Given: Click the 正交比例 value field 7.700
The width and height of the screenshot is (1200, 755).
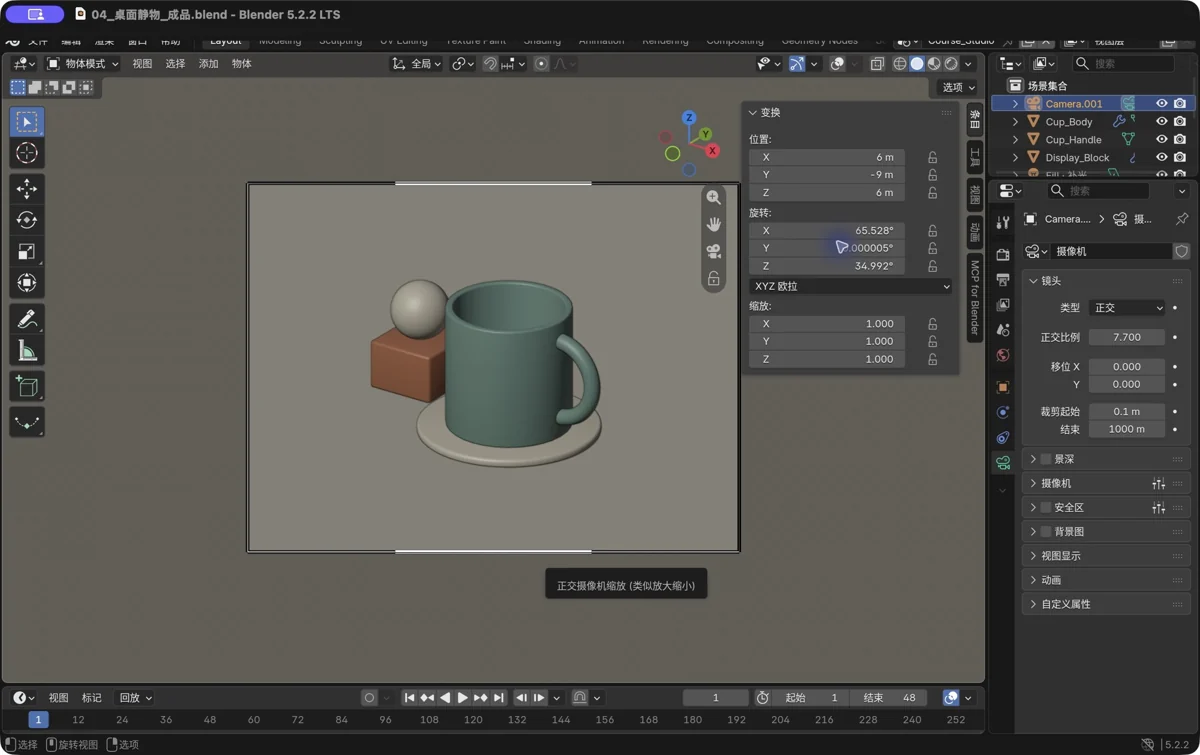Looking at the screenshot, I should coord(1127,338).
